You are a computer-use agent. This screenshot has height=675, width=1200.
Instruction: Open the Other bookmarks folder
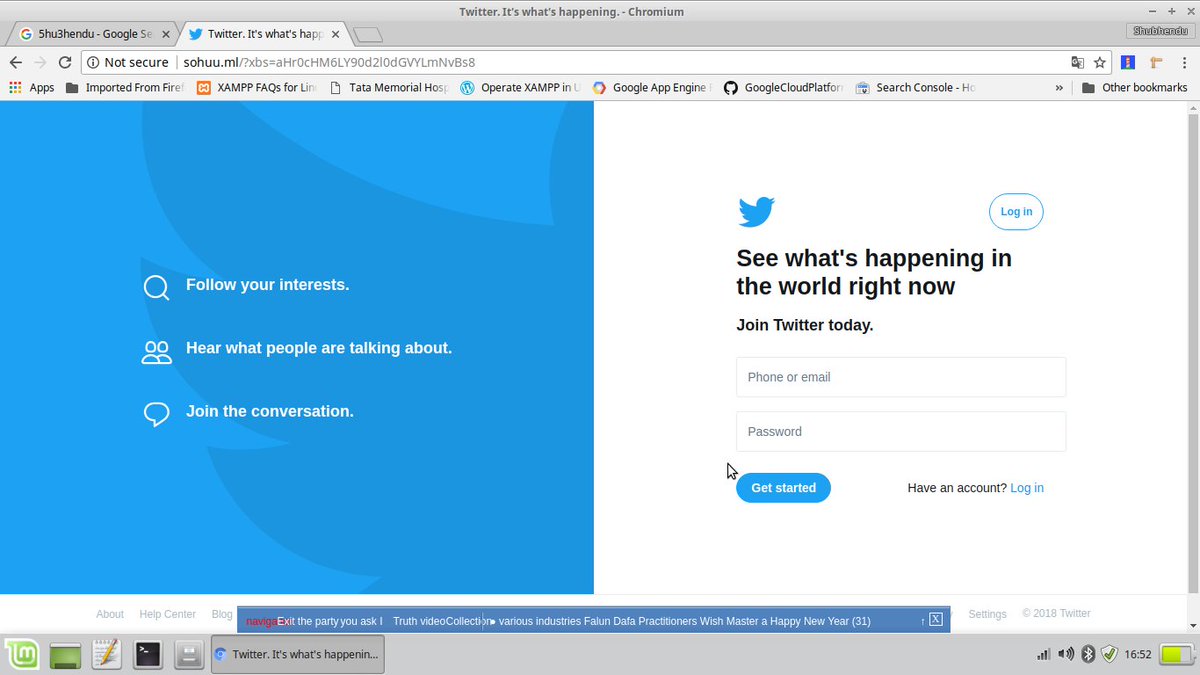coord(1134,88)
